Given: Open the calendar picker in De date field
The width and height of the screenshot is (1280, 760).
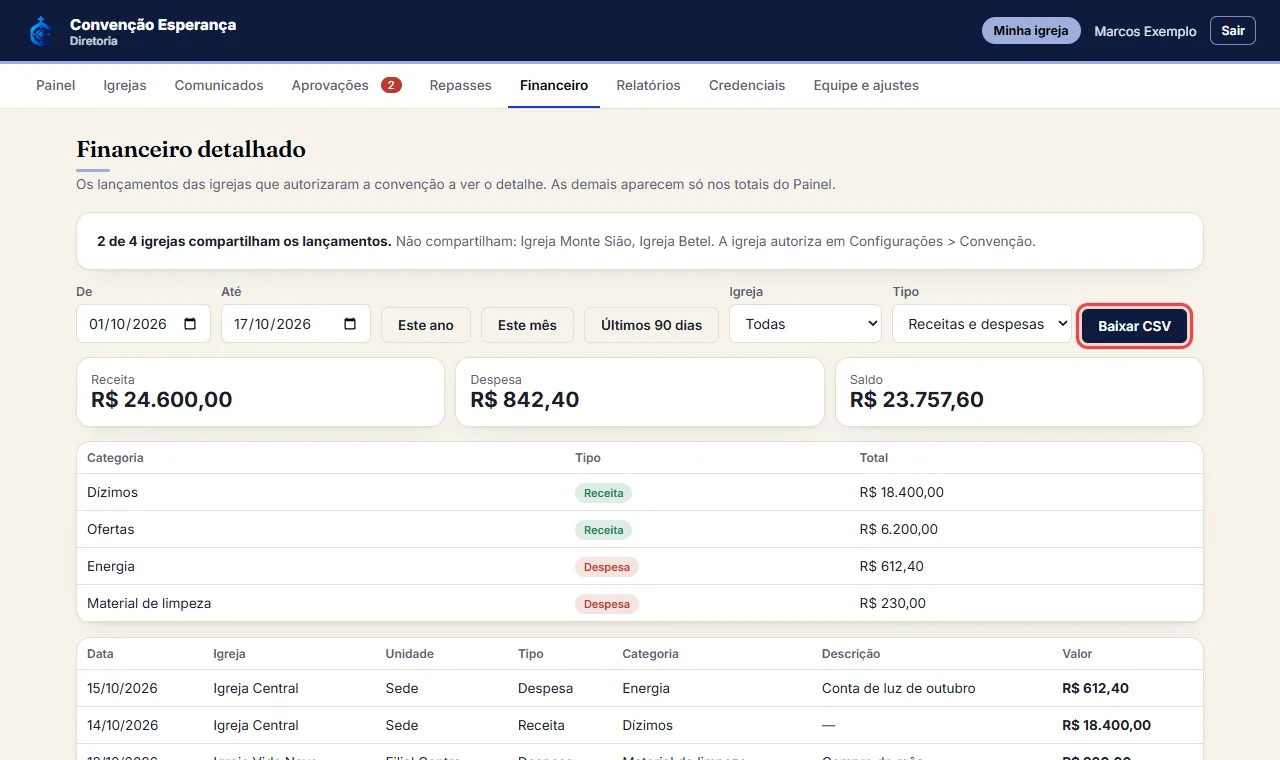Looking at the screenshot, I should point(190,324).
